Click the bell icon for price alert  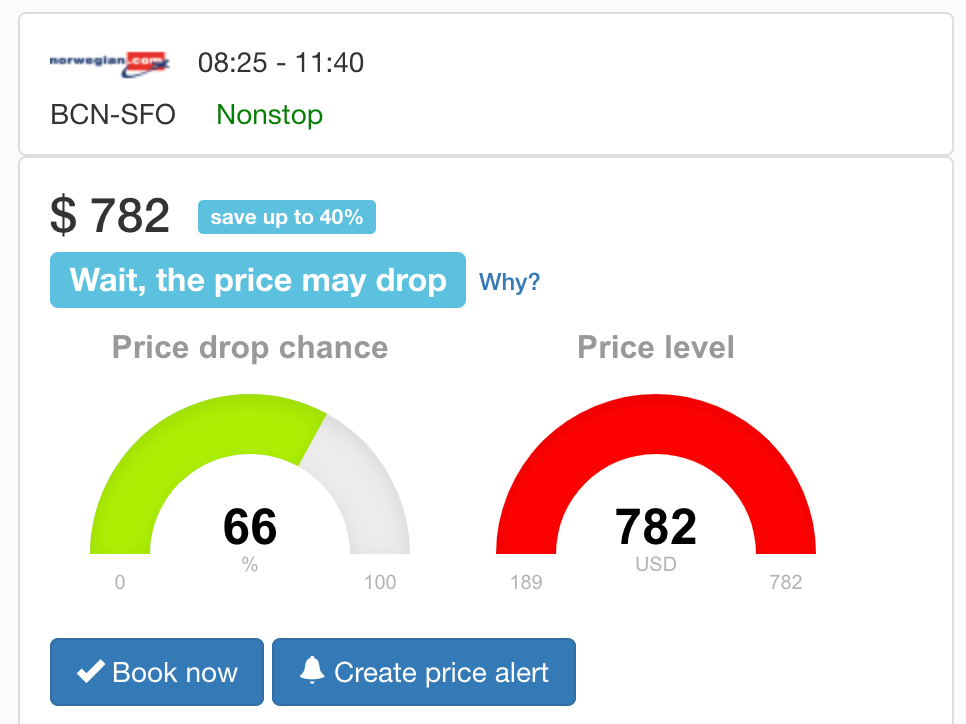(x=312, y=670)
